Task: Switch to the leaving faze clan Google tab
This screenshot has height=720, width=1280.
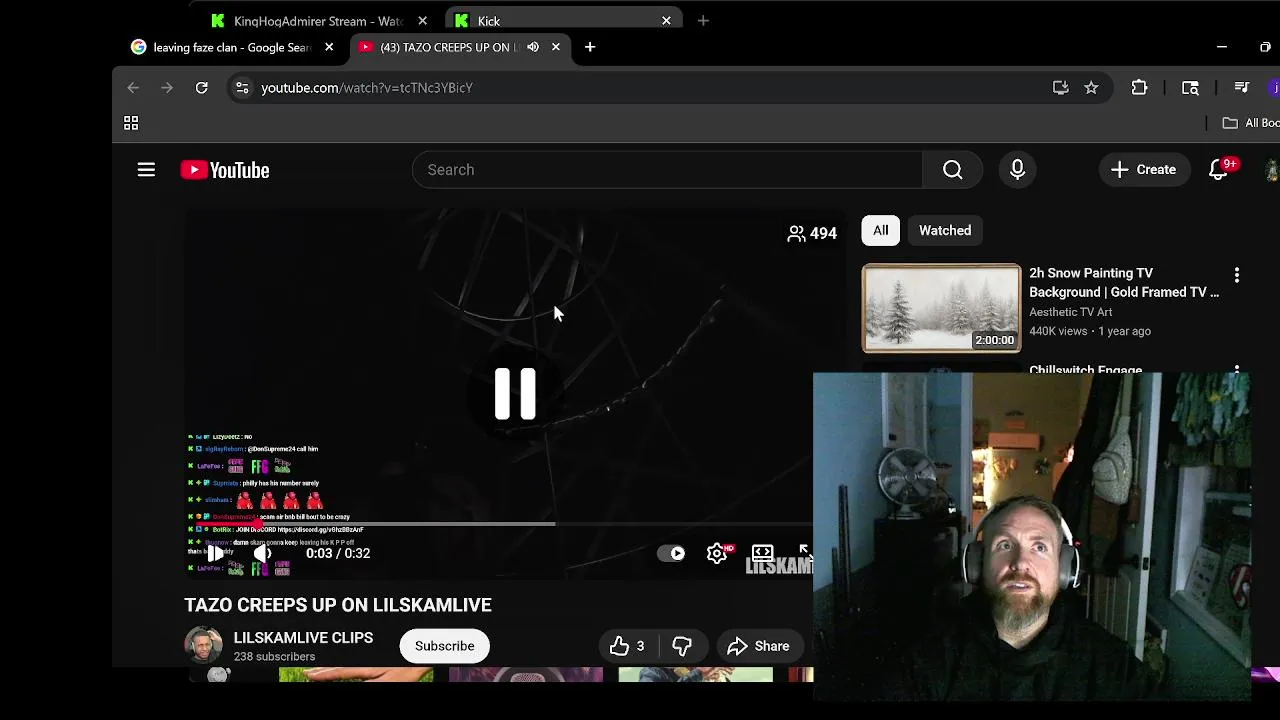Action: point(232,47)
